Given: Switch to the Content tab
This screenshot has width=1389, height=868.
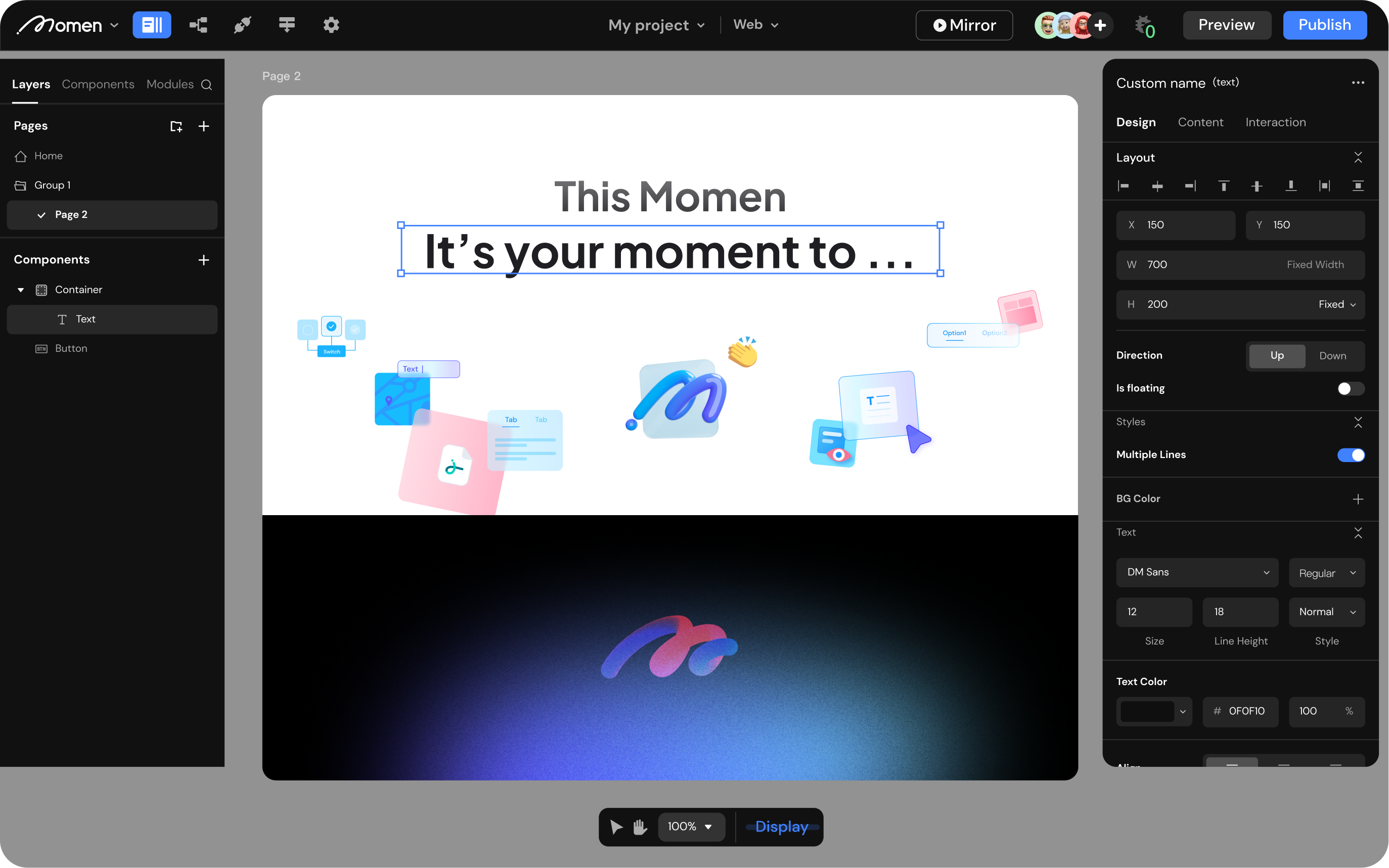Looking at the screenshot, I should pos(1201,122).
